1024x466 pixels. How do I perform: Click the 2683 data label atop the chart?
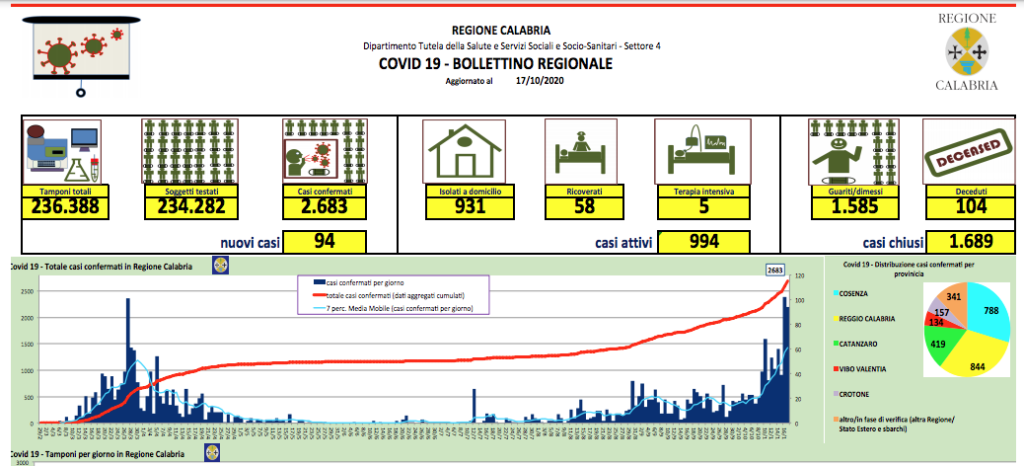coord(776,269)
